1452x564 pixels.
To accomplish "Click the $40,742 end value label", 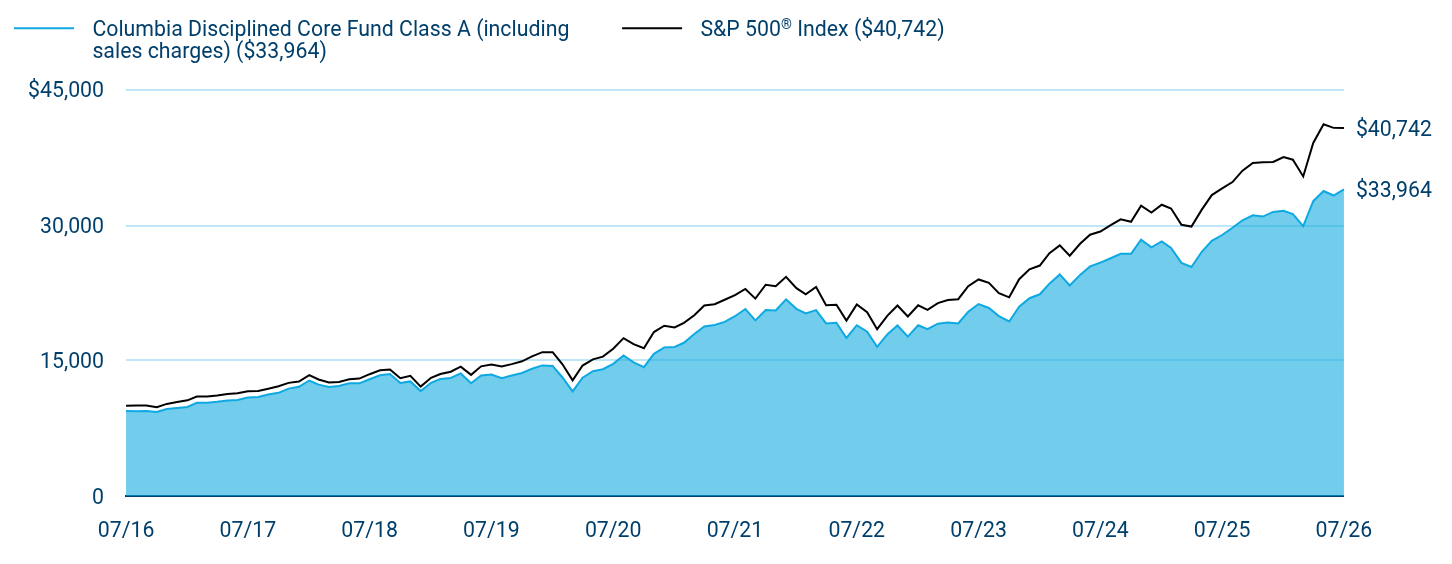I will tap(1394, 128).
